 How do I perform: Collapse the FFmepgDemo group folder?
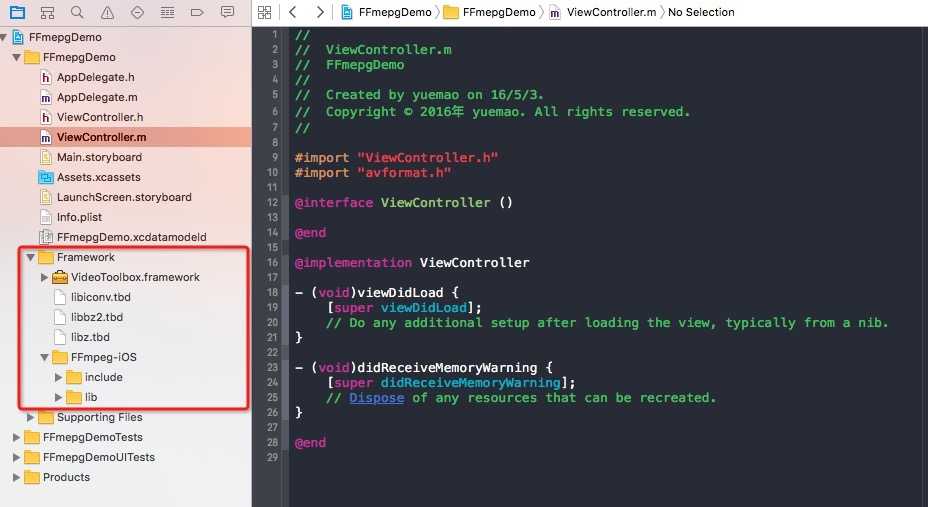(17, 57)
